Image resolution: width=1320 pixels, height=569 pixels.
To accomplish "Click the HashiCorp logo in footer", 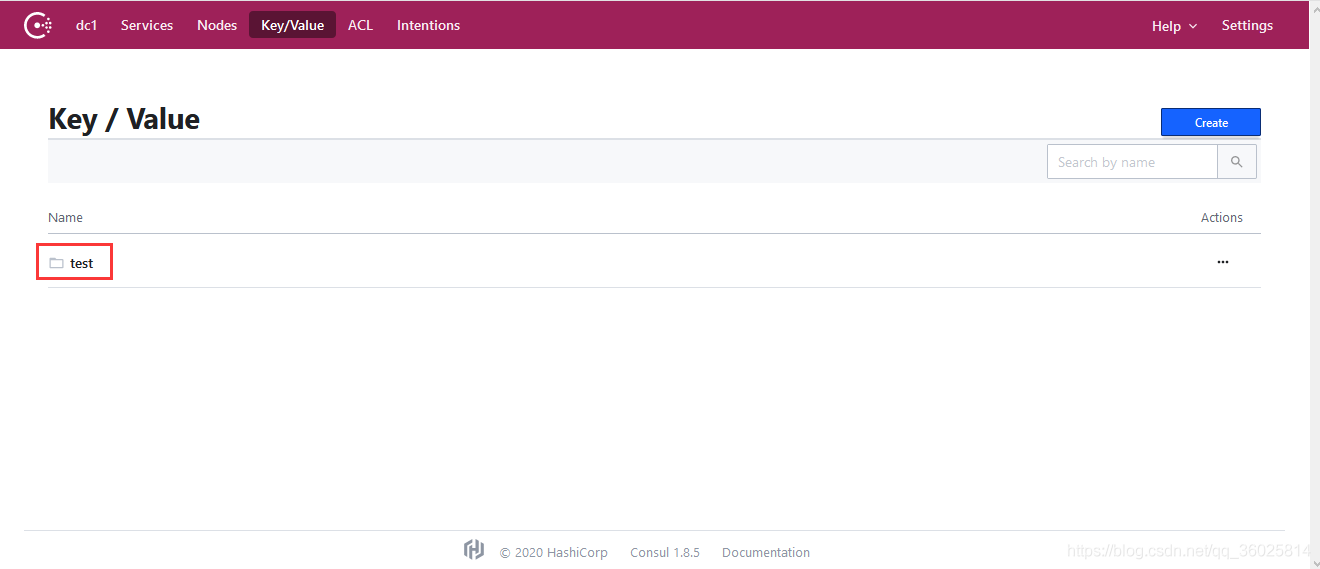I will [474, 549].
